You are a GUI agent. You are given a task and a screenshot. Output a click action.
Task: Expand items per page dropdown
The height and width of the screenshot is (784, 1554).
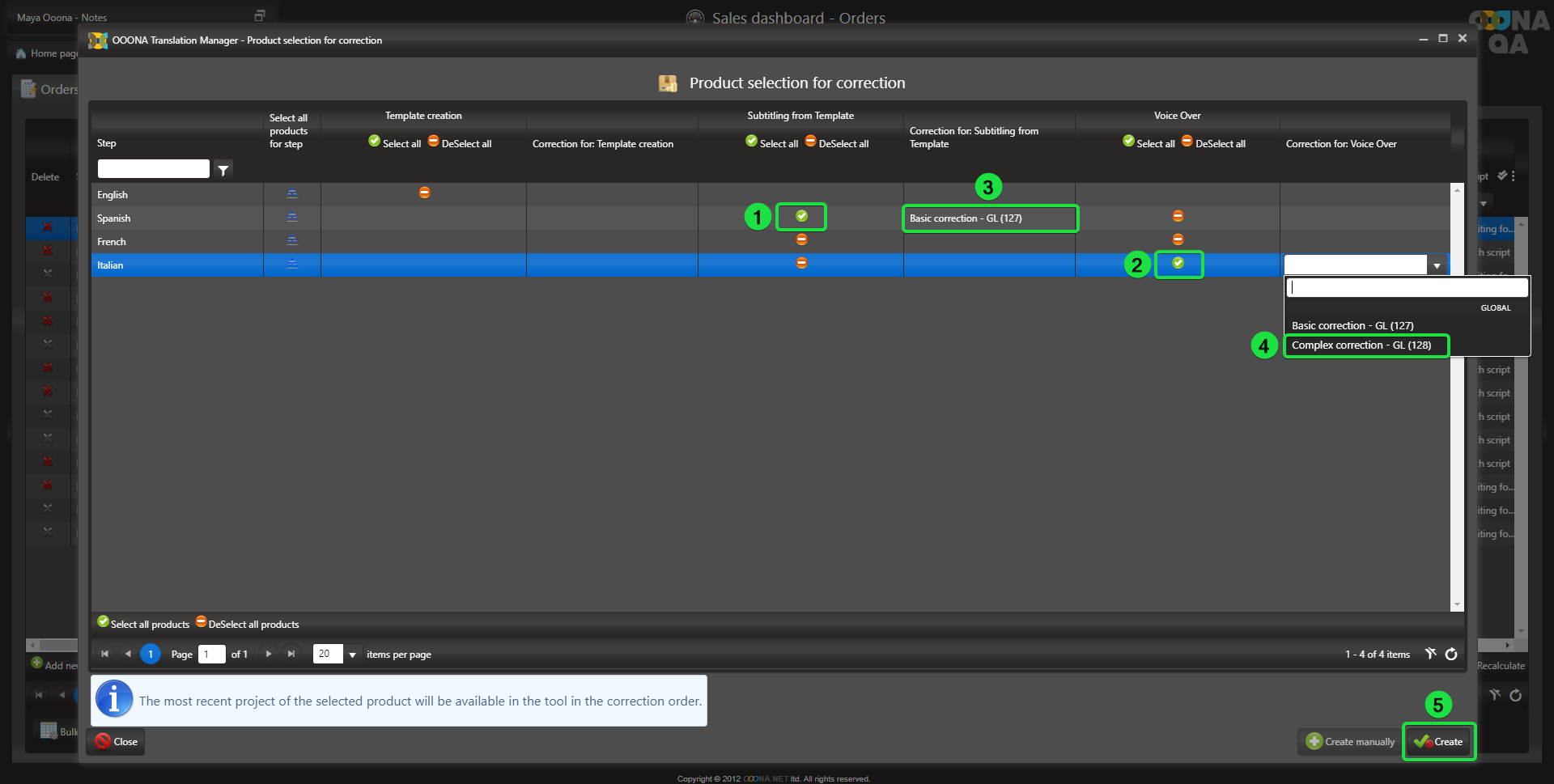[352, 655]
